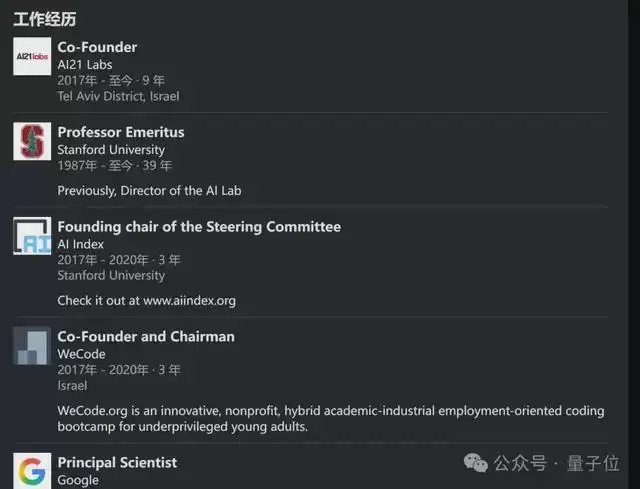
Task: Open the Co-Founder job title
Action: [x=97, y=47]
